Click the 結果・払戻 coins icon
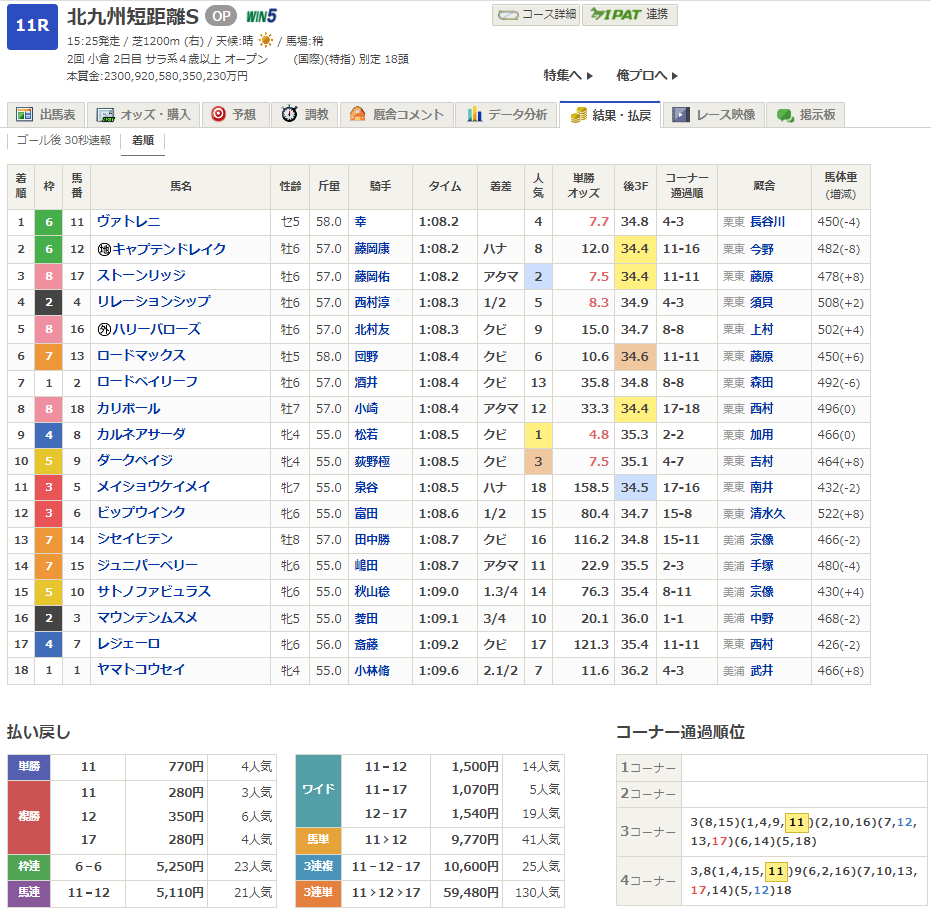The height and width of the screenshot is (910, 931). [x=578, y=115]
